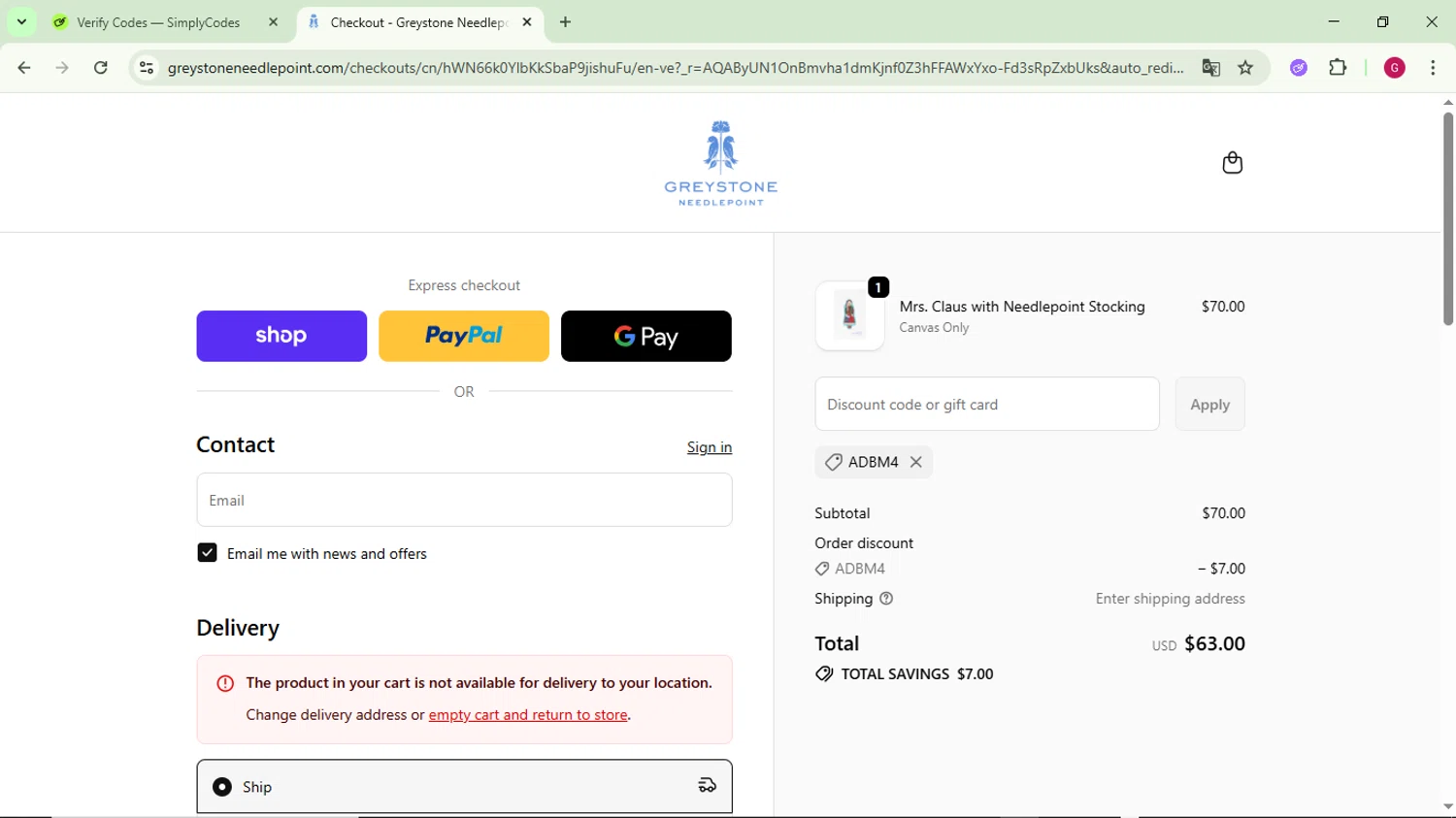Viewport: 1456px width, 818px height.
Task: Click the delivery error warning icon
Action: coord(225,684)
